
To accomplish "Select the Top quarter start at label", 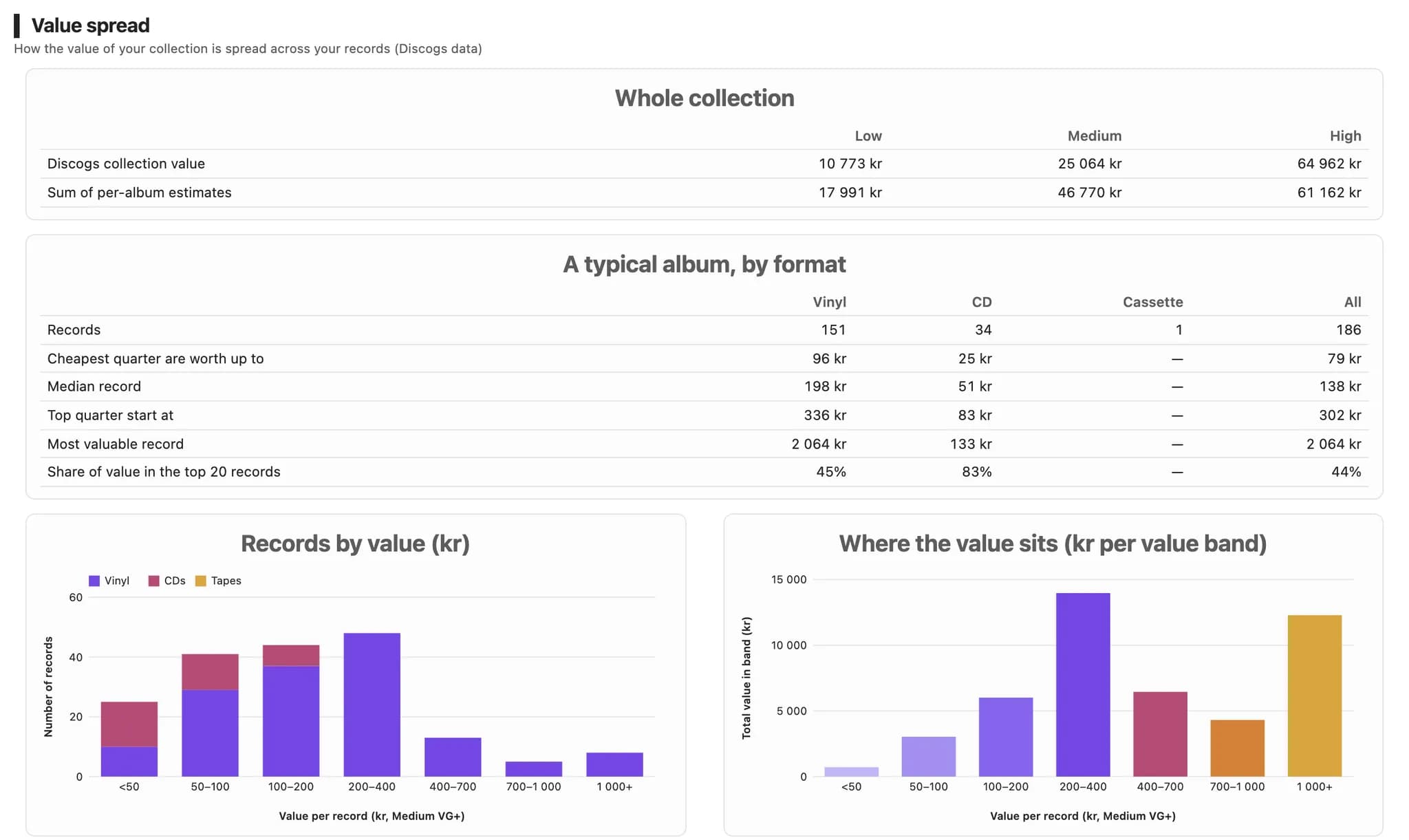I will (110, 416).
